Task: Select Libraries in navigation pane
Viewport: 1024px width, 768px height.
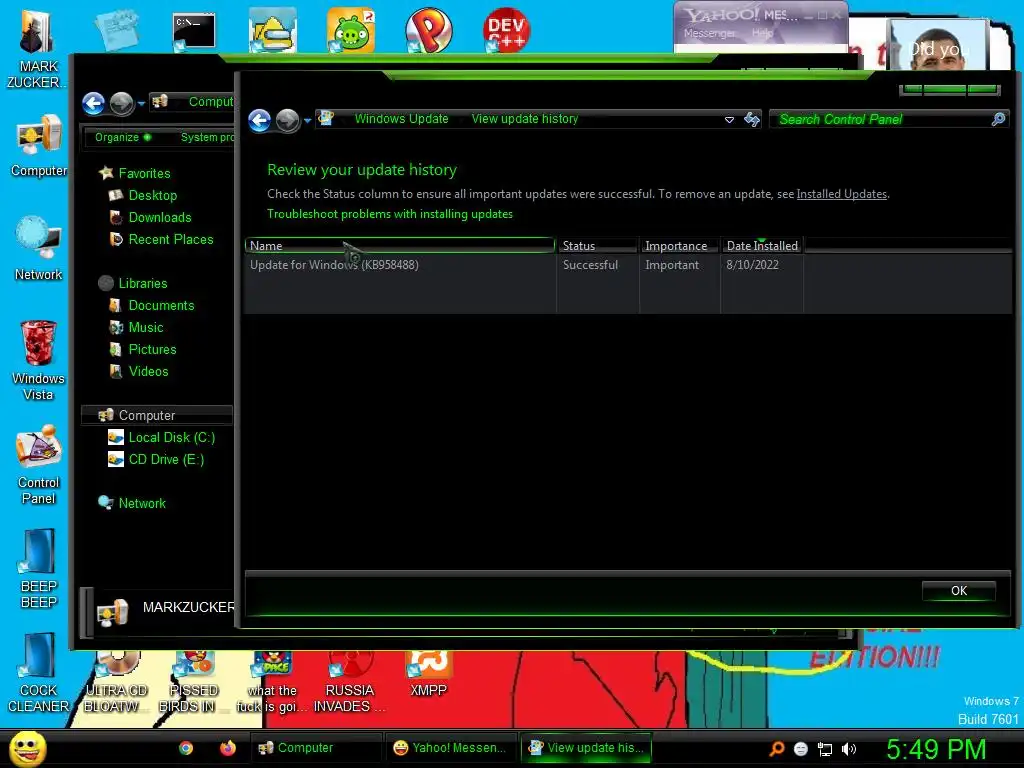Action: coord(143,283)
